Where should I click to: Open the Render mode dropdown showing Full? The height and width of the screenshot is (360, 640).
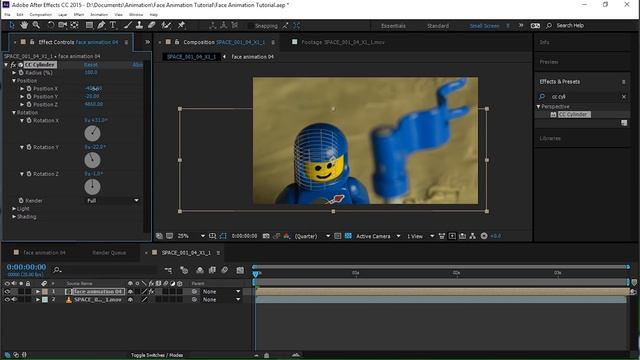click(113, 200)
